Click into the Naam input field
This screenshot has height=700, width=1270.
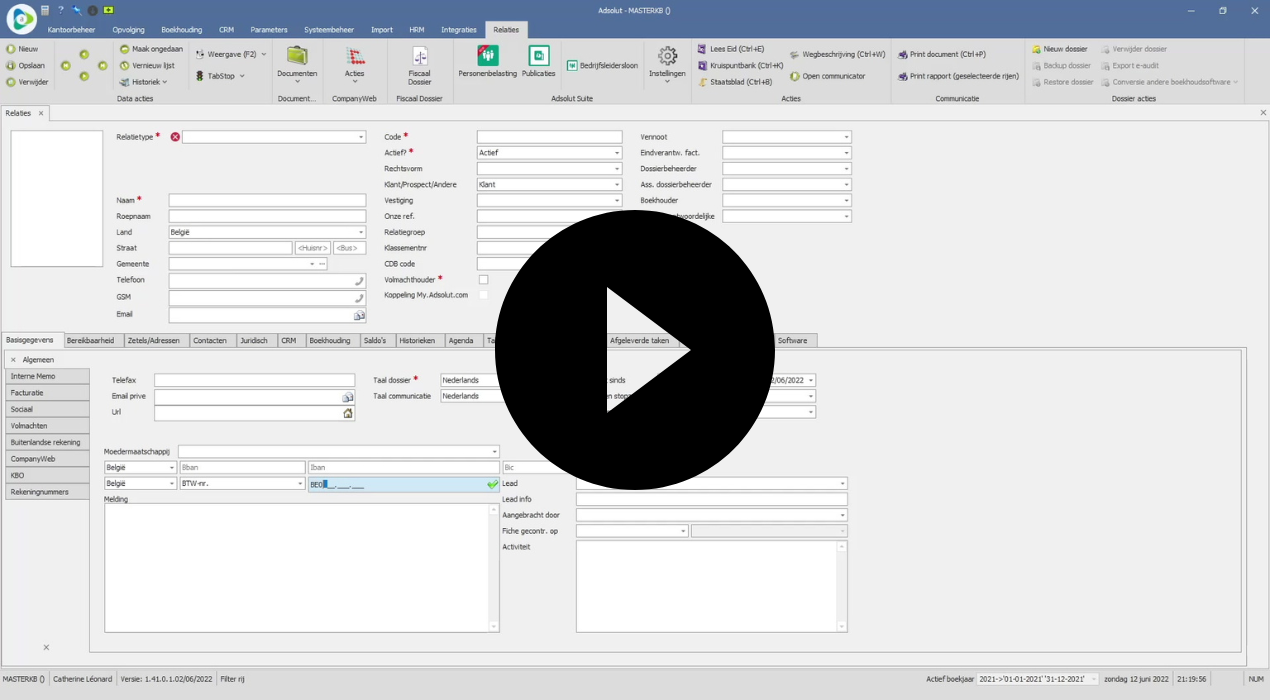click(x=267, y=201)
